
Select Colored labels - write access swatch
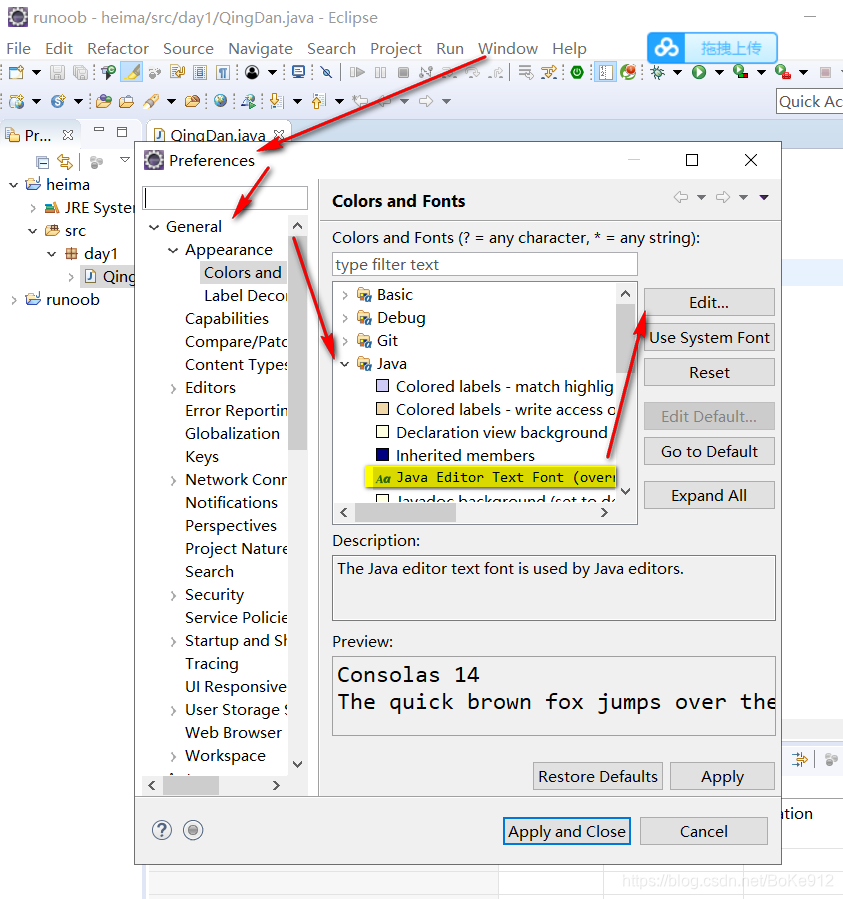pos(382,408)
